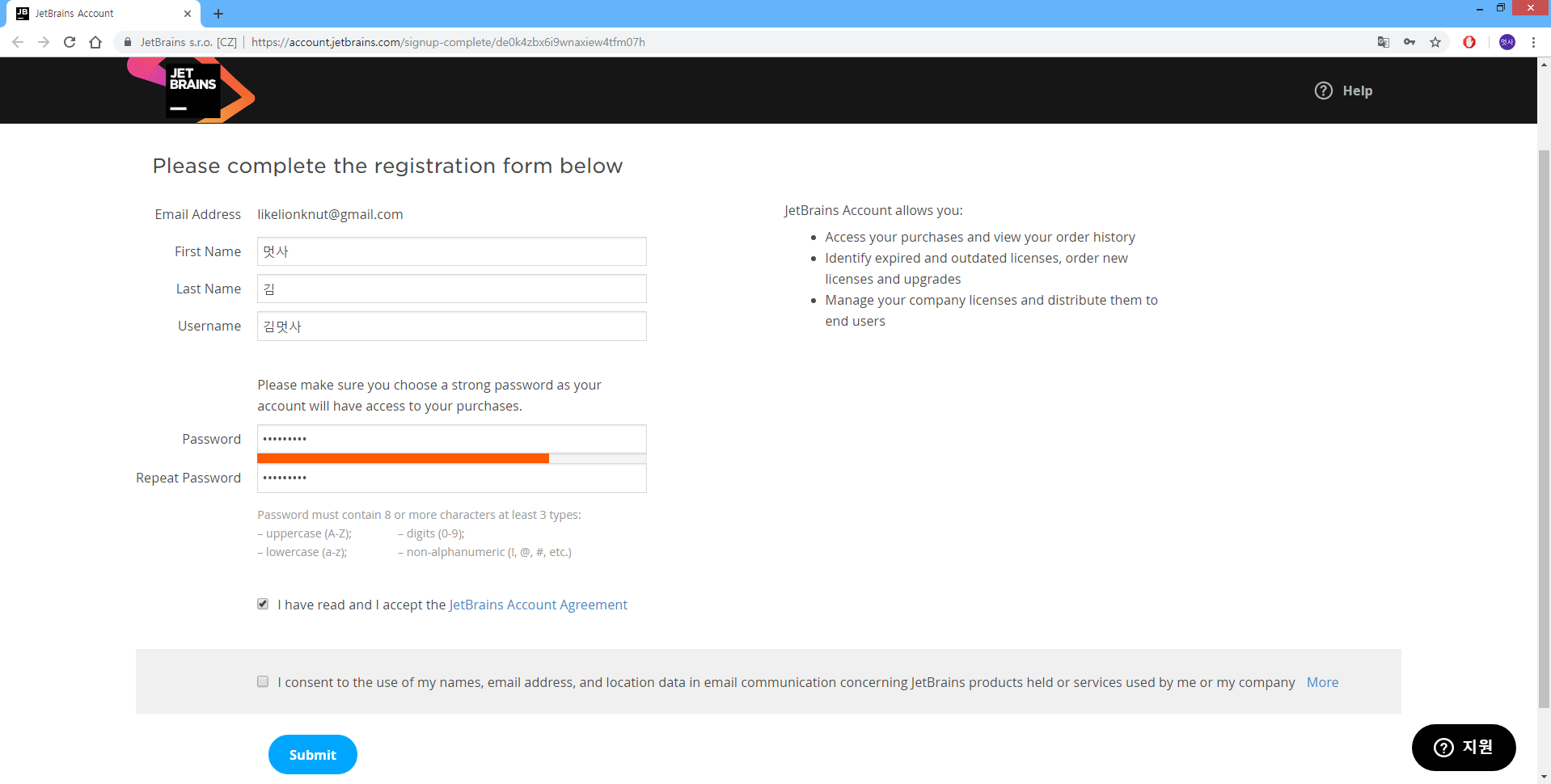
Task: Click the 'Password must contain 8' hint text
Action: (419, 515)
